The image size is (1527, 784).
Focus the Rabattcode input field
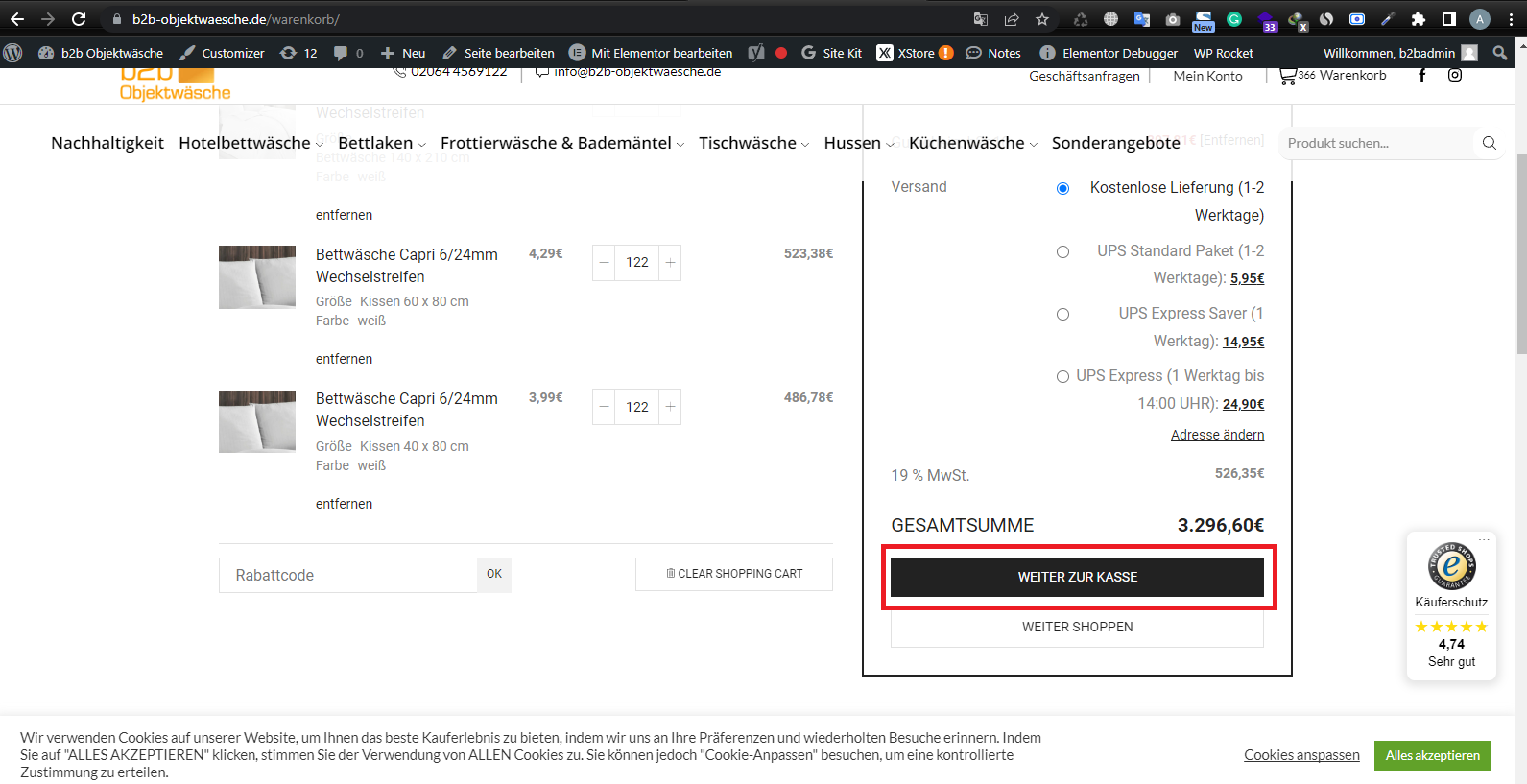(348, 575)
